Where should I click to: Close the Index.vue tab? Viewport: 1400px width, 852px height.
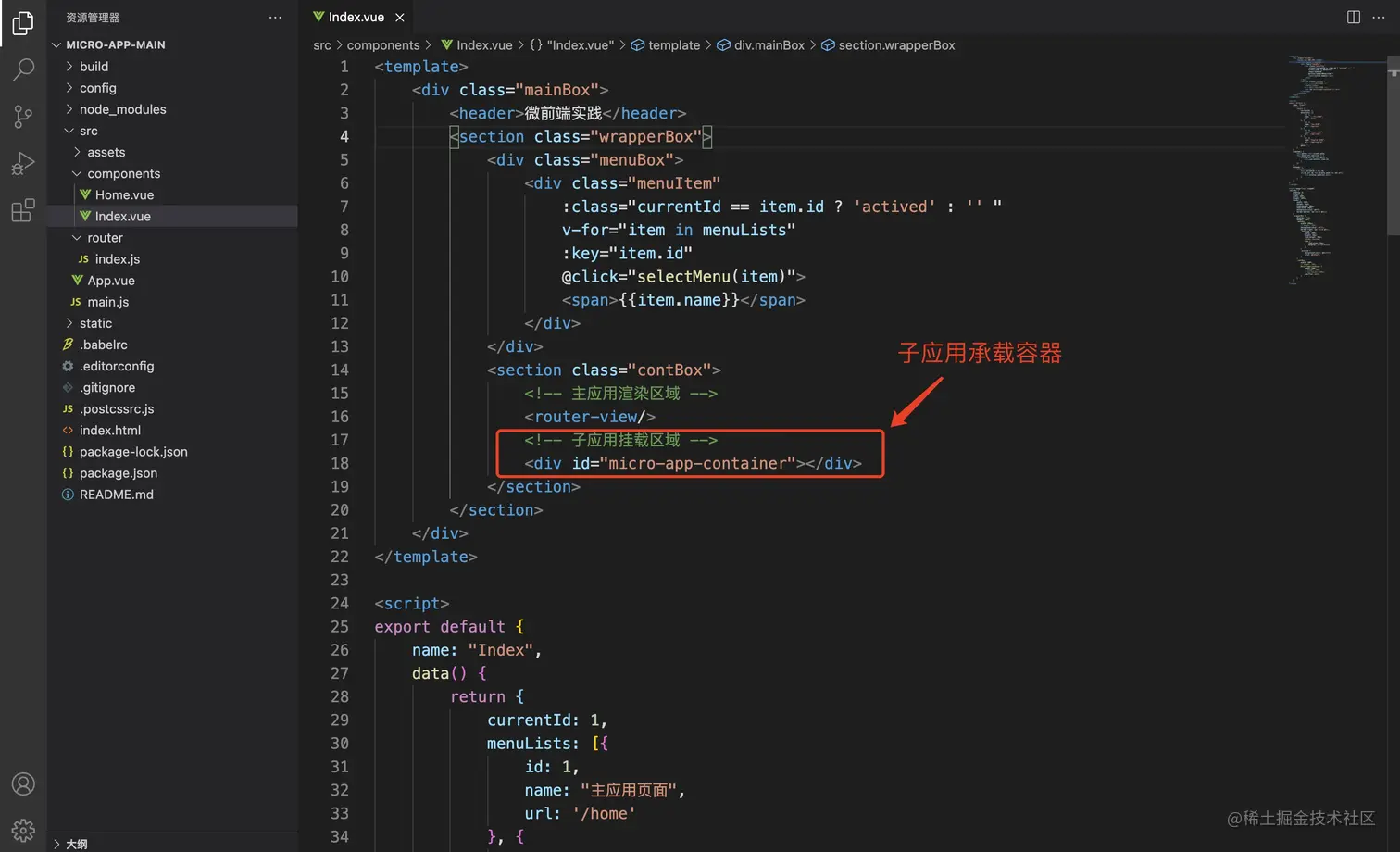(x=399, y=17)
